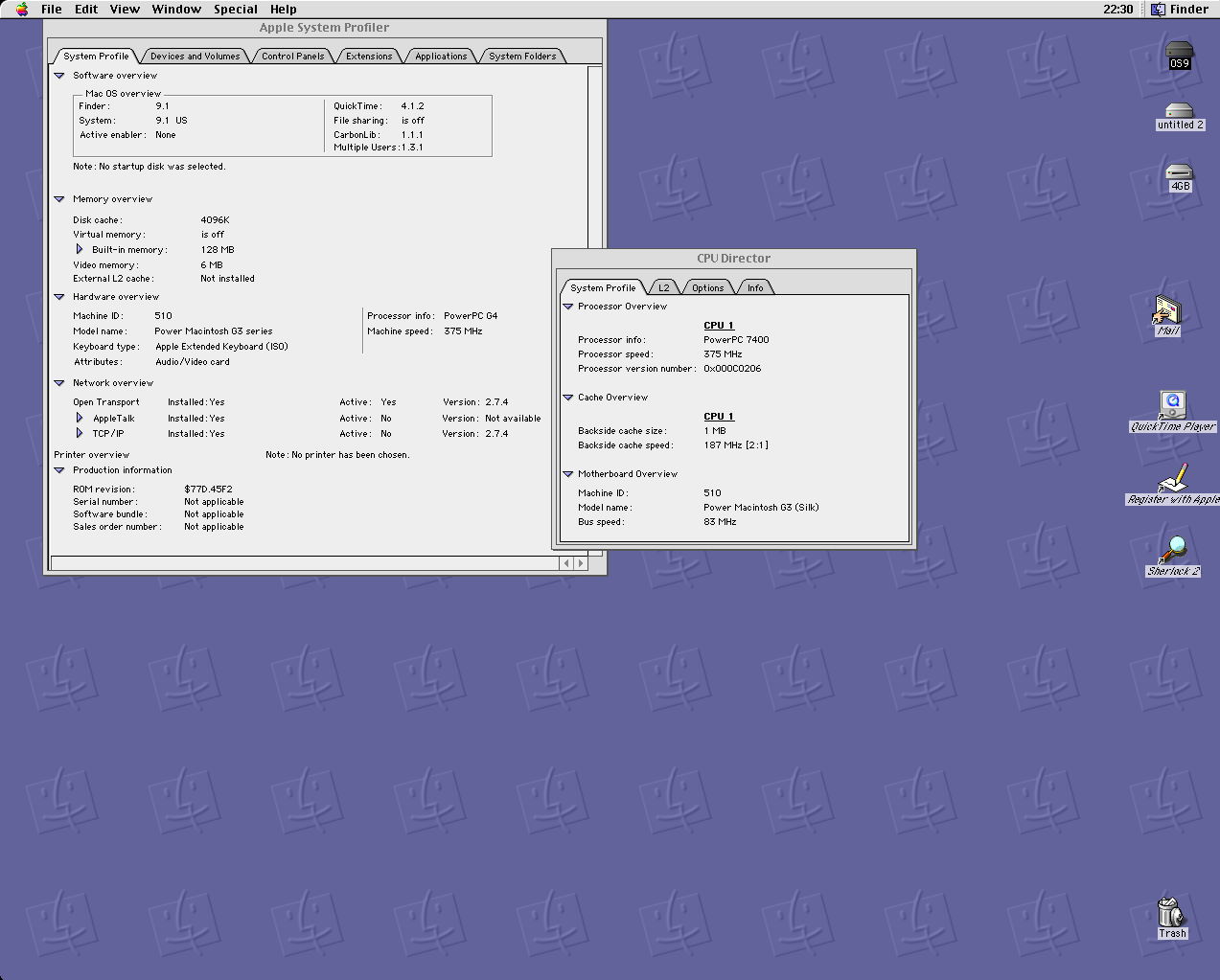The image size is (1220, 980).
Task: Click backside cache size '1 MB'
Action: click(715, 431)
